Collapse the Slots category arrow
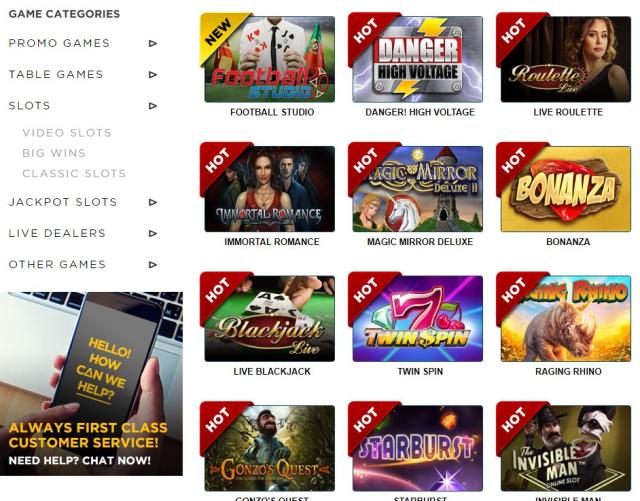Image resolution: width=640 pixels, height=501 pixels. pos(153,106)
